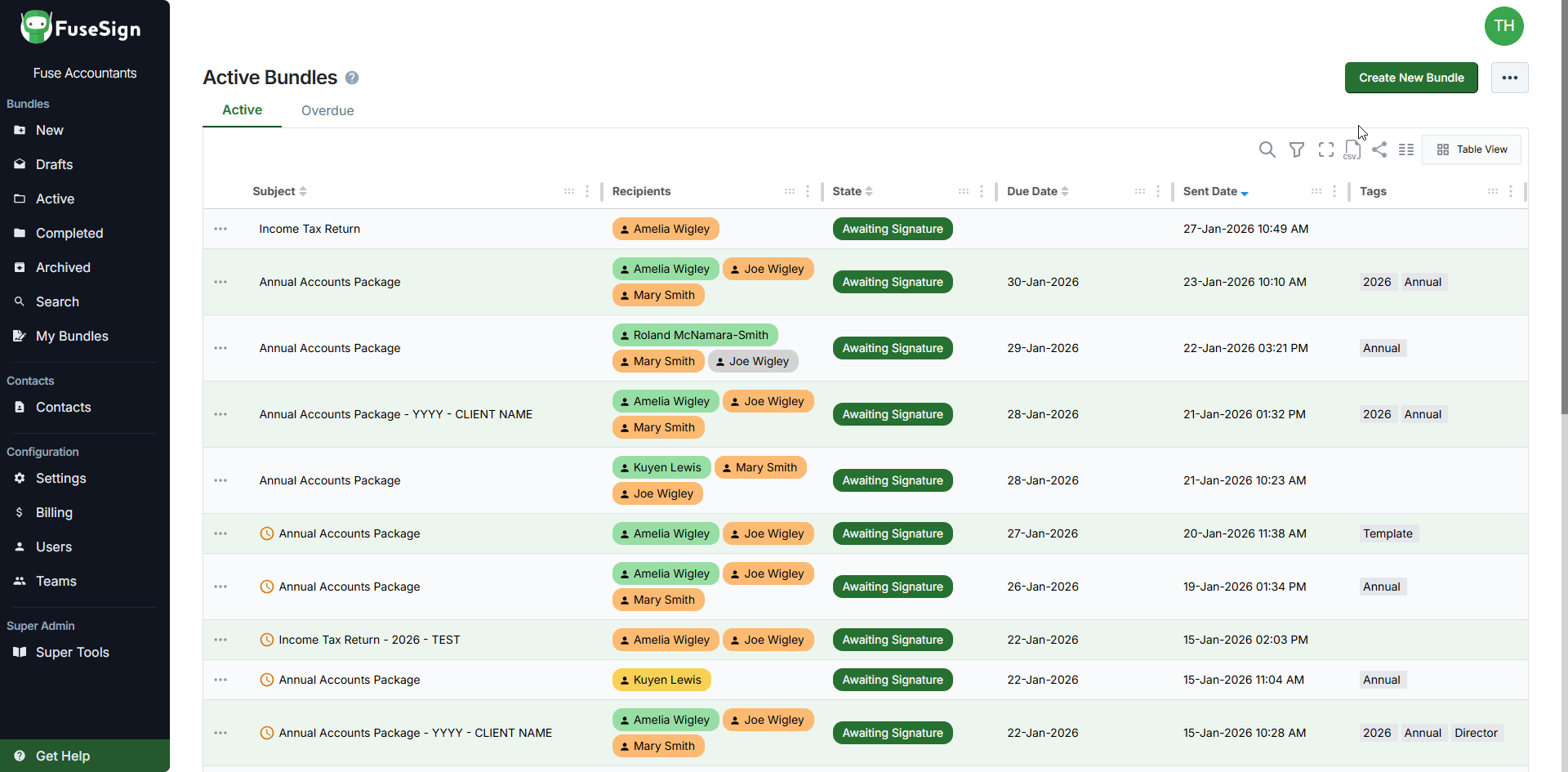Open the column layout icon

pyautogui.click(x=1405, y=149)
